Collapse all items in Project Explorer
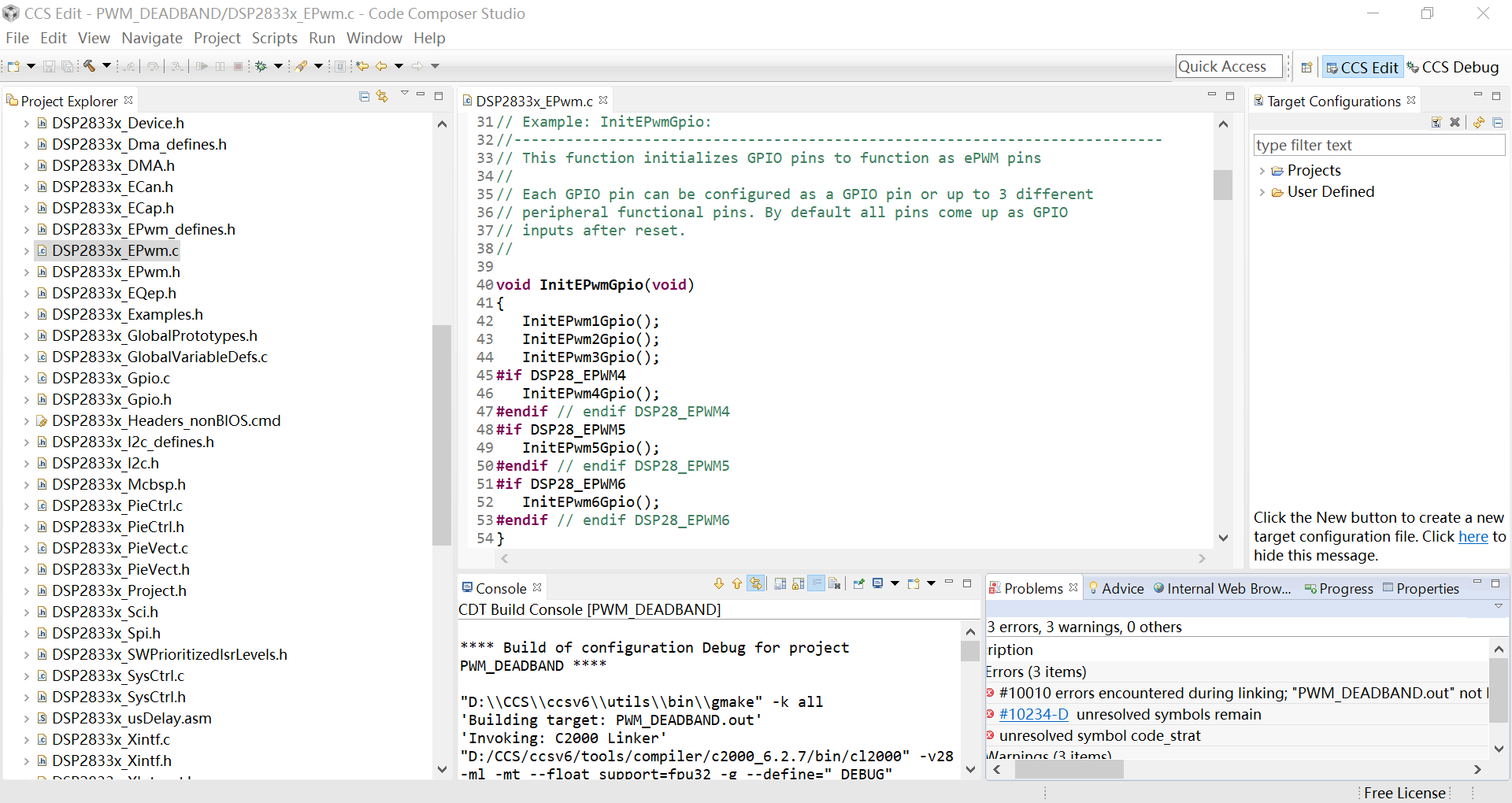Screen dimensions: 1512x803 pyautogui.click(x=364, y=96)
